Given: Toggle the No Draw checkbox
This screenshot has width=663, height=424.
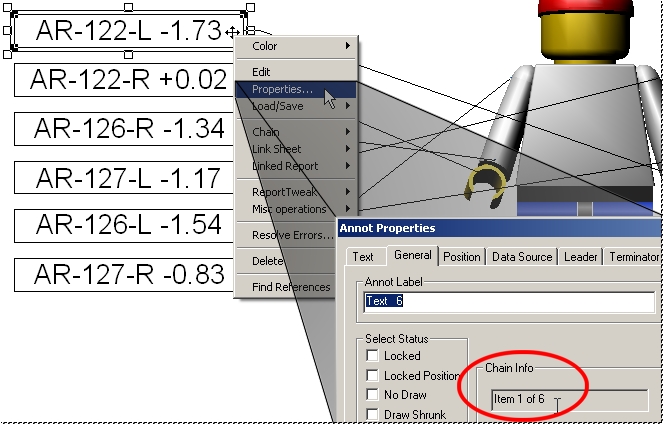Looking at the screenshot, I should click(373, 395).
